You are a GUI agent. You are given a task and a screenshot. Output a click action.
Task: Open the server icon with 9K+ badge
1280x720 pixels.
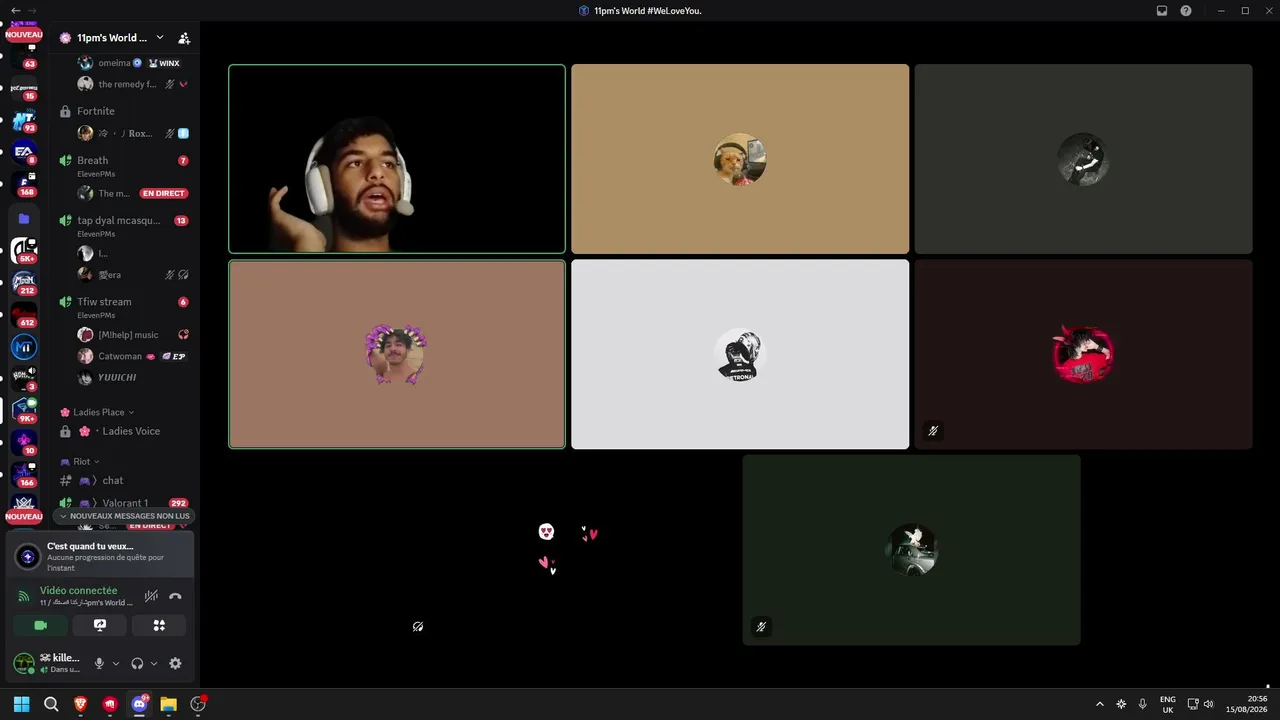tap(24, 410)
